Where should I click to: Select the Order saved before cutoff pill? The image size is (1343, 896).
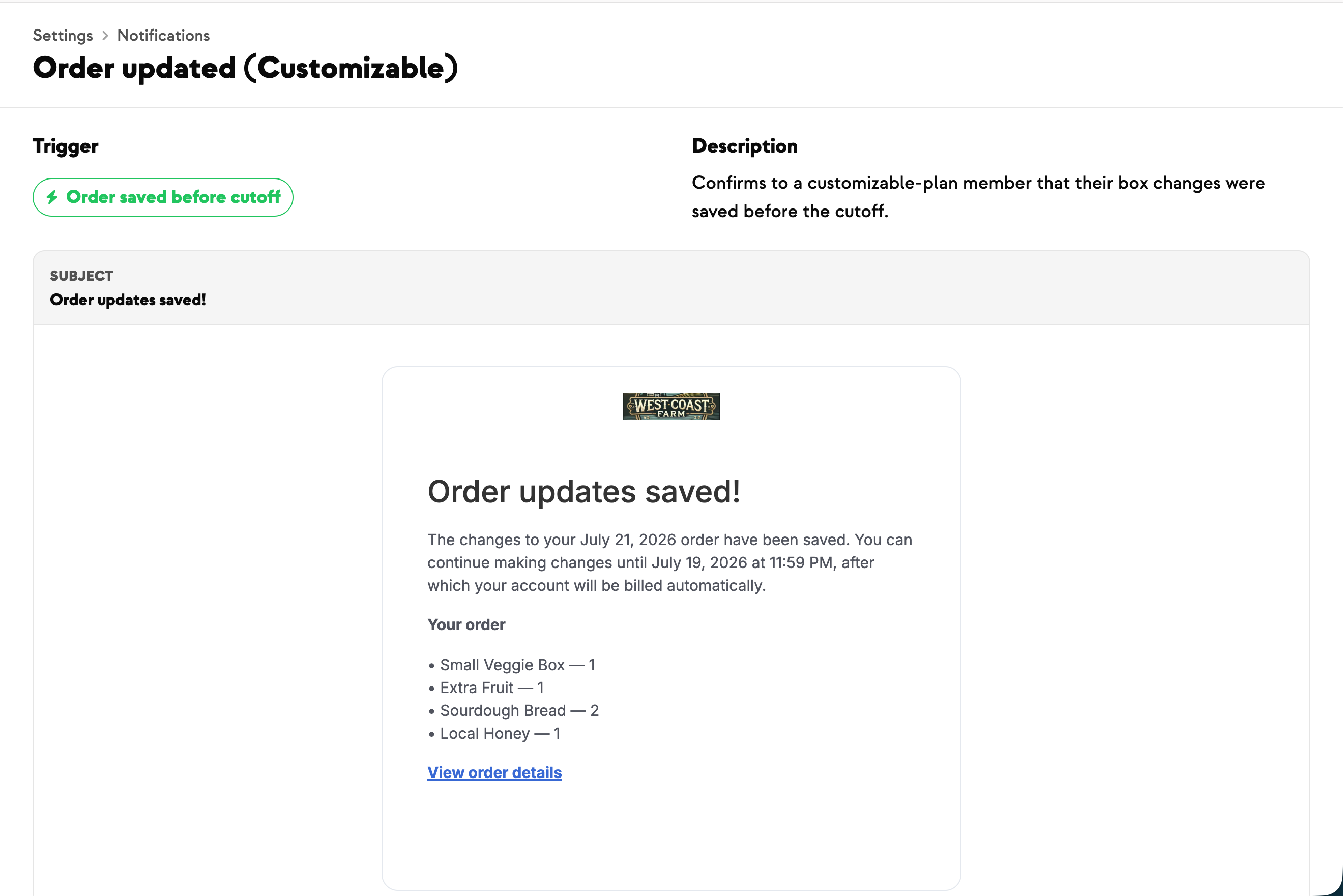[163, 197]
